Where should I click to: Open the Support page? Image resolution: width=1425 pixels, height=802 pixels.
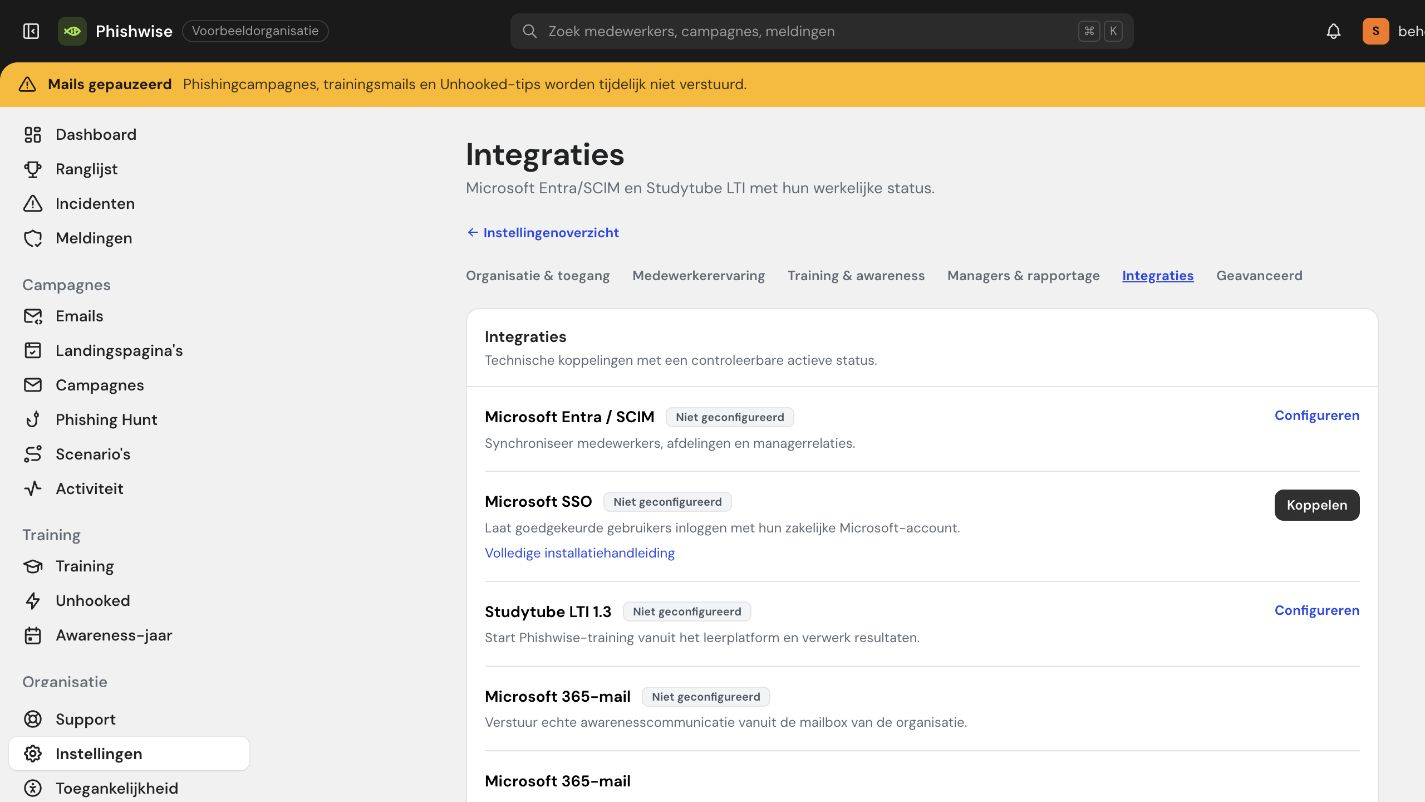tap(129, 719)
